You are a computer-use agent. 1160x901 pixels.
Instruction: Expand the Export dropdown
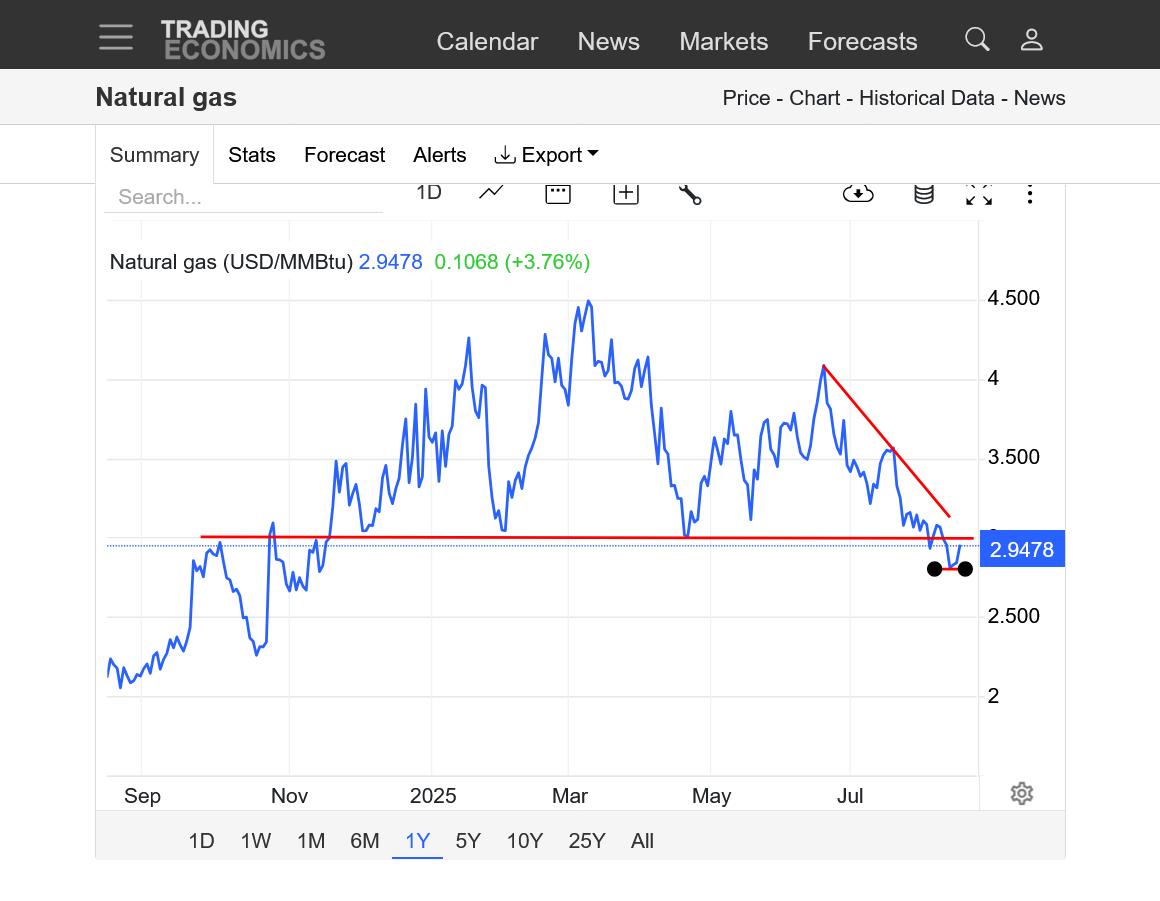[547, 155]
